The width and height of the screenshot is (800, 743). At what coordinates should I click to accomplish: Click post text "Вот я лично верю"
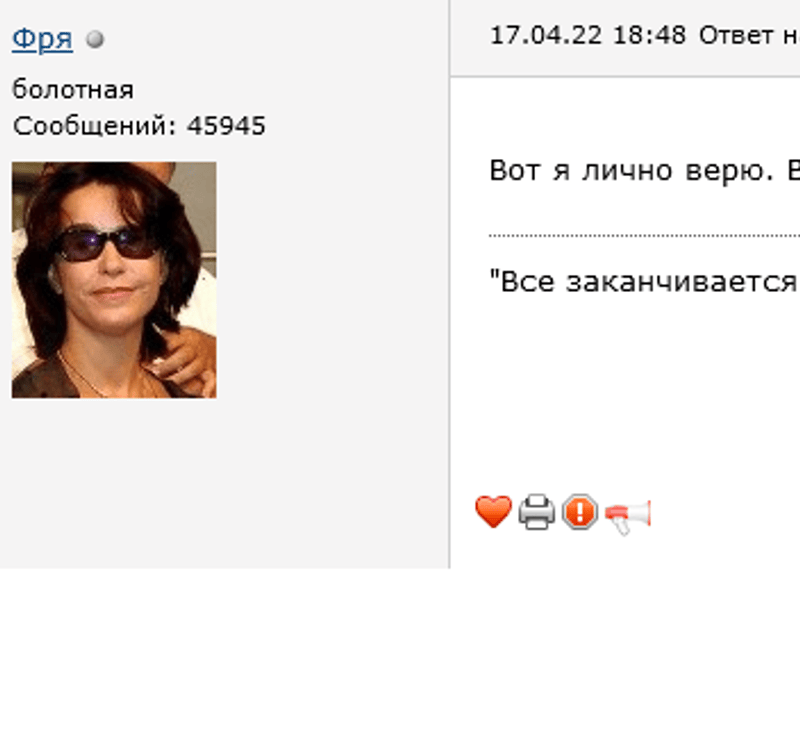pos(630,170)
